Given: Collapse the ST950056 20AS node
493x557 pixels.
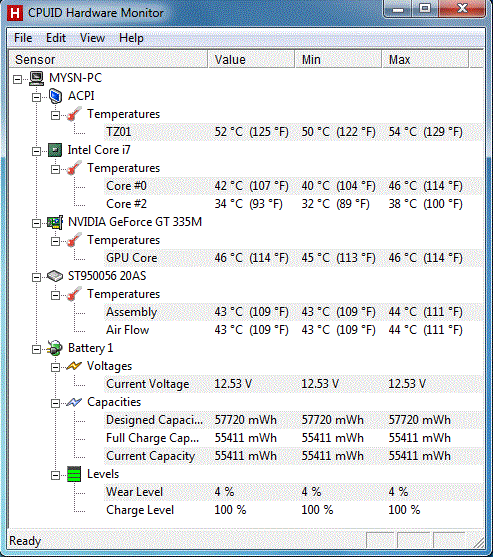Looking at the screenshot, I should 36,277.
